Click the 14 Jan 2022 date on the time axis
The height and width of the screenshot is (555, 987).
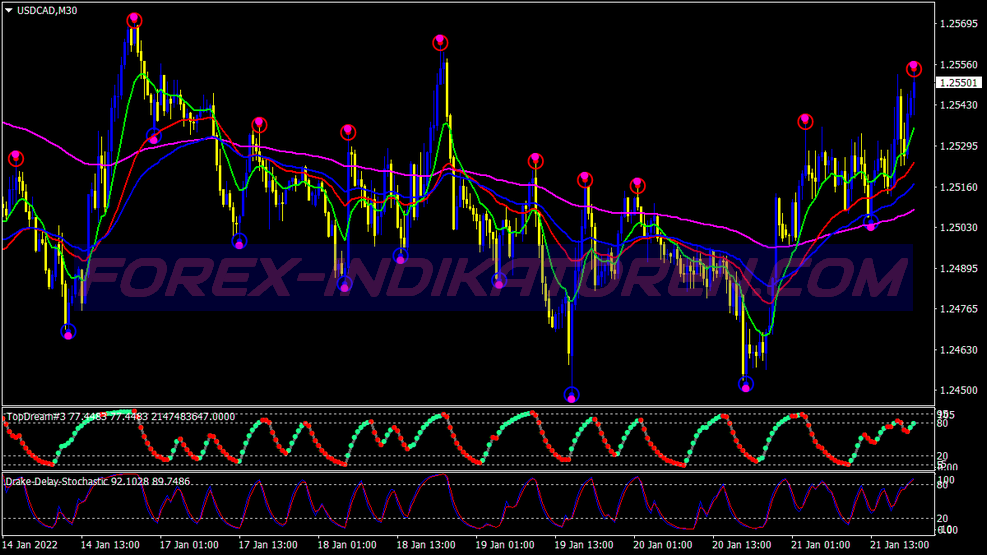pos(30,544)
